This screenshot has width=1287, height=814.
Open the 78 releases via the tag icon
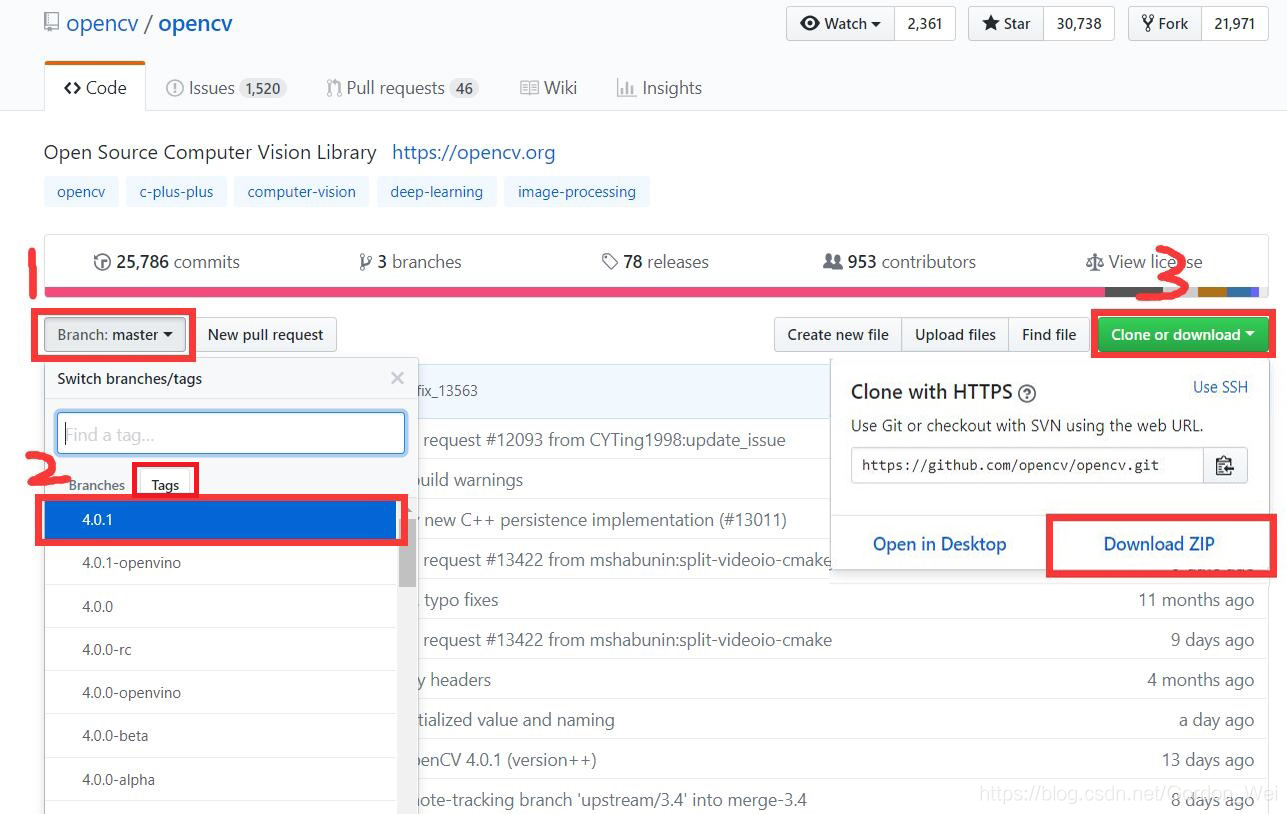point(611,261)
